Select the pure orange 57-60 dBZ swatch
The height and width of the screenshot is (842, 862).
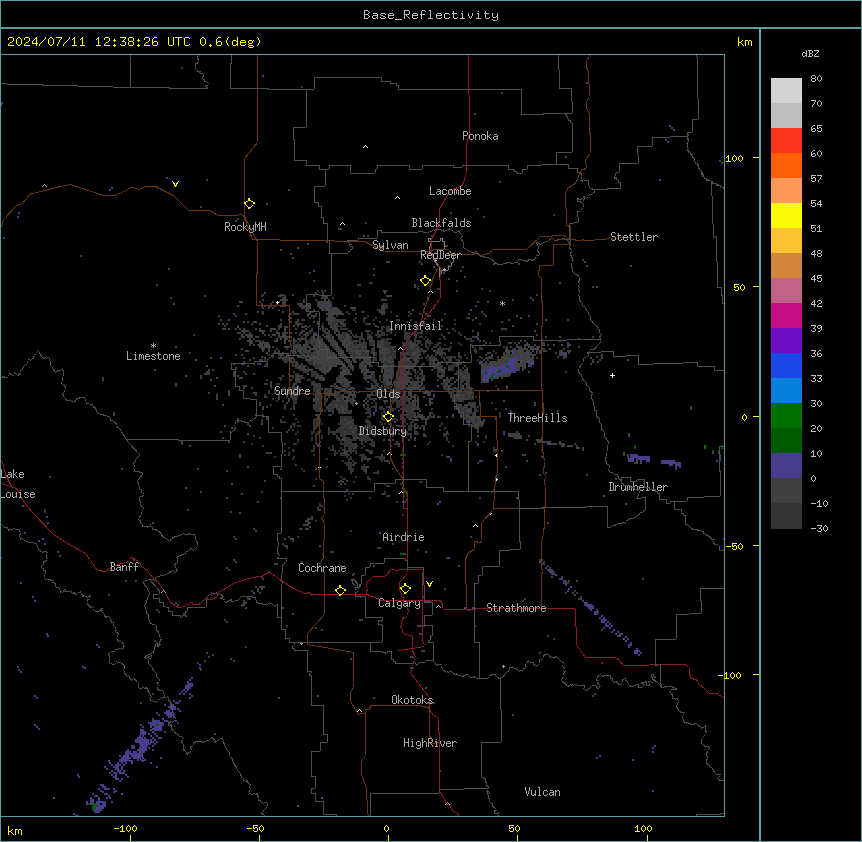(x=786, y=165)
